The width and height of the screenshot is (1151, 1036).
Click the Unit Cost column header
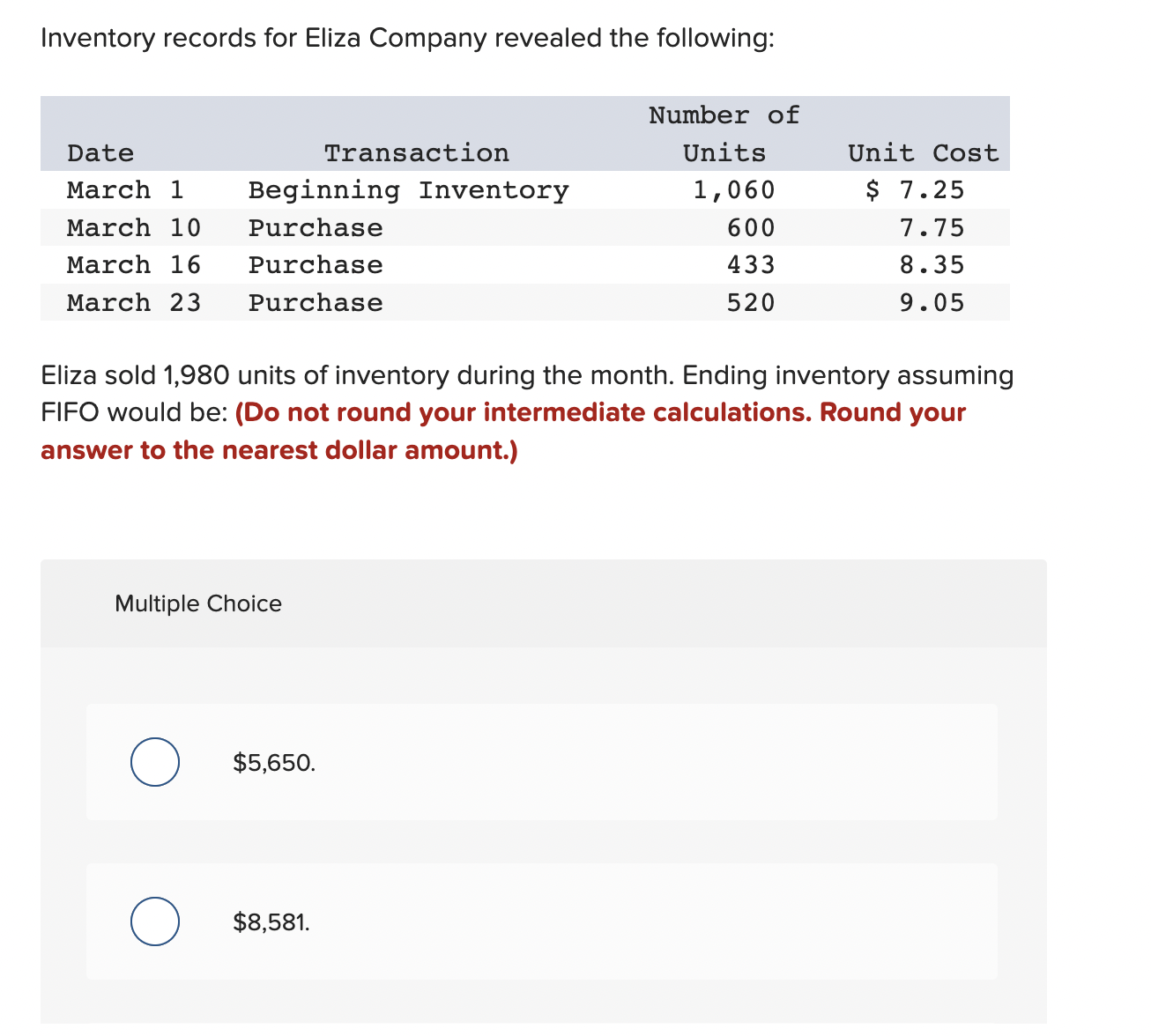[x=922, y=152]
